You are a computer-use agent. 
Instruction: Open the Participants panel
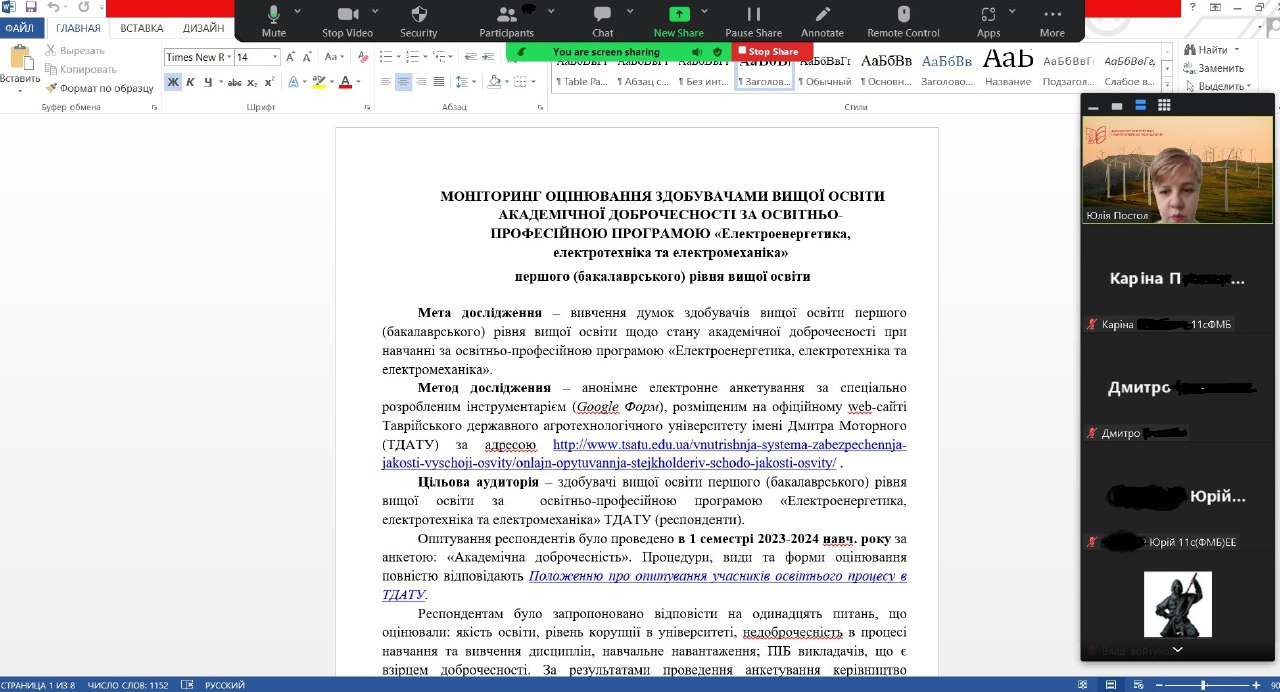pos(507,21)
